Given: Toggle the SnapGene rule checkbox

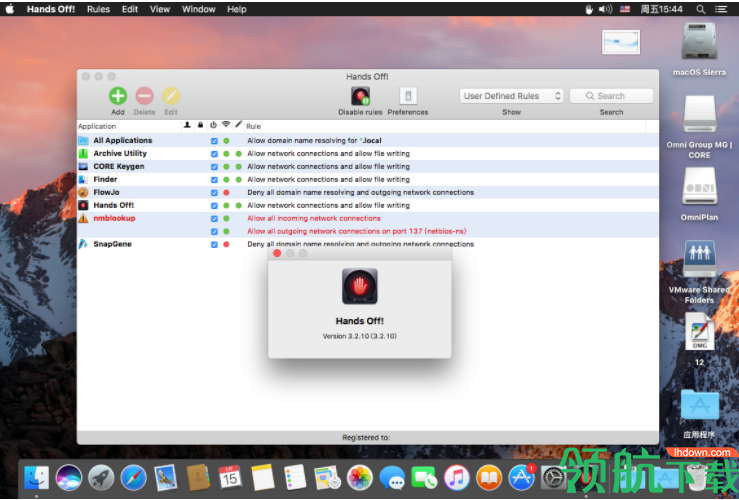Looking at the screenshot, I should 214,244.
